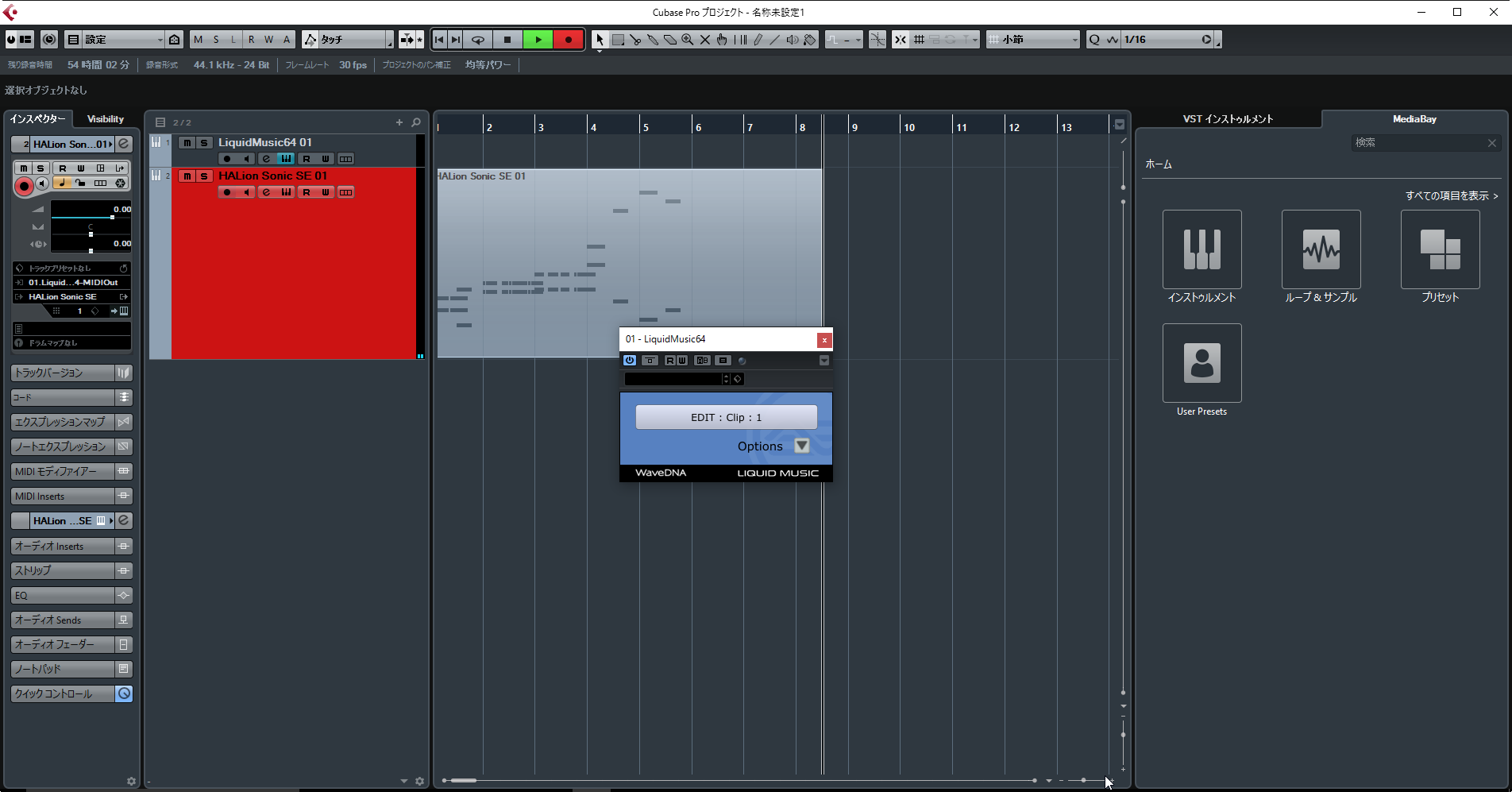The image size is (1512, 792).
Task: Mute the HALion Sonic SE 01 track
Action: click(x=187, y=176)
